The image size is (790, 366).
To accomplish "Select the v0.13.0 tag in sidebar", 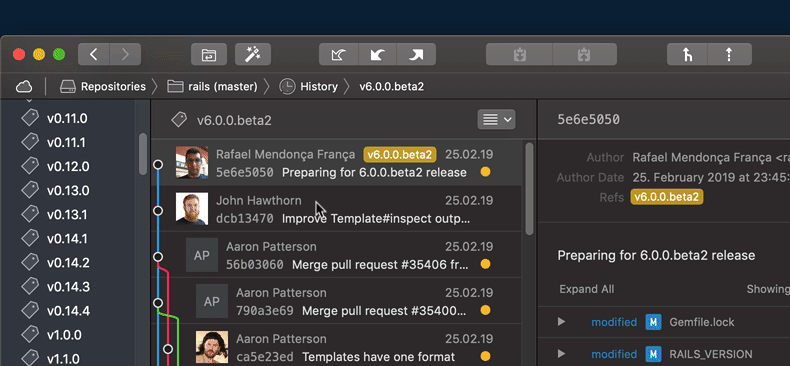I will 68,191.
